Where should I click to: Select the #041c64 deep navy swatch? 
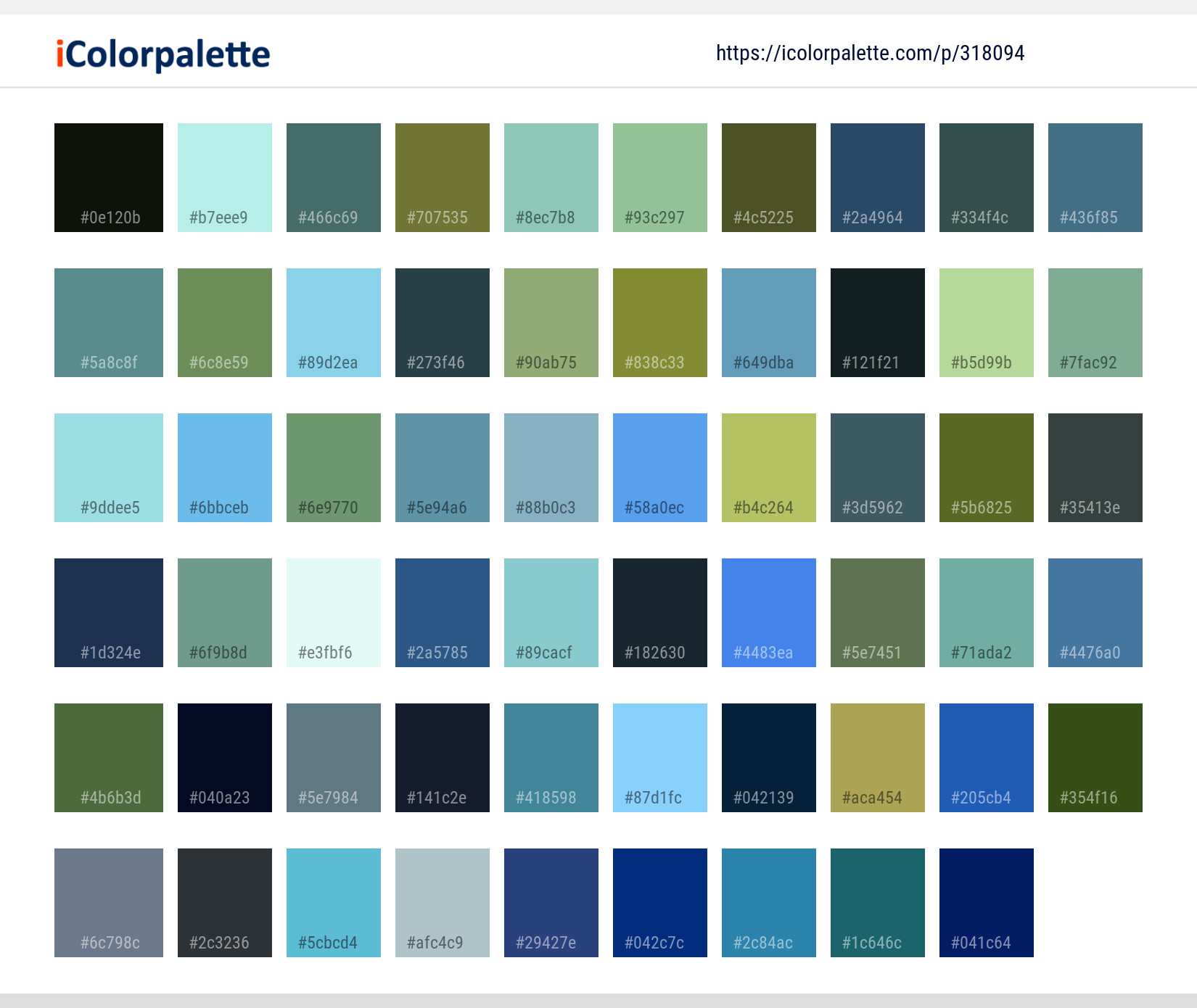point(986,902)
